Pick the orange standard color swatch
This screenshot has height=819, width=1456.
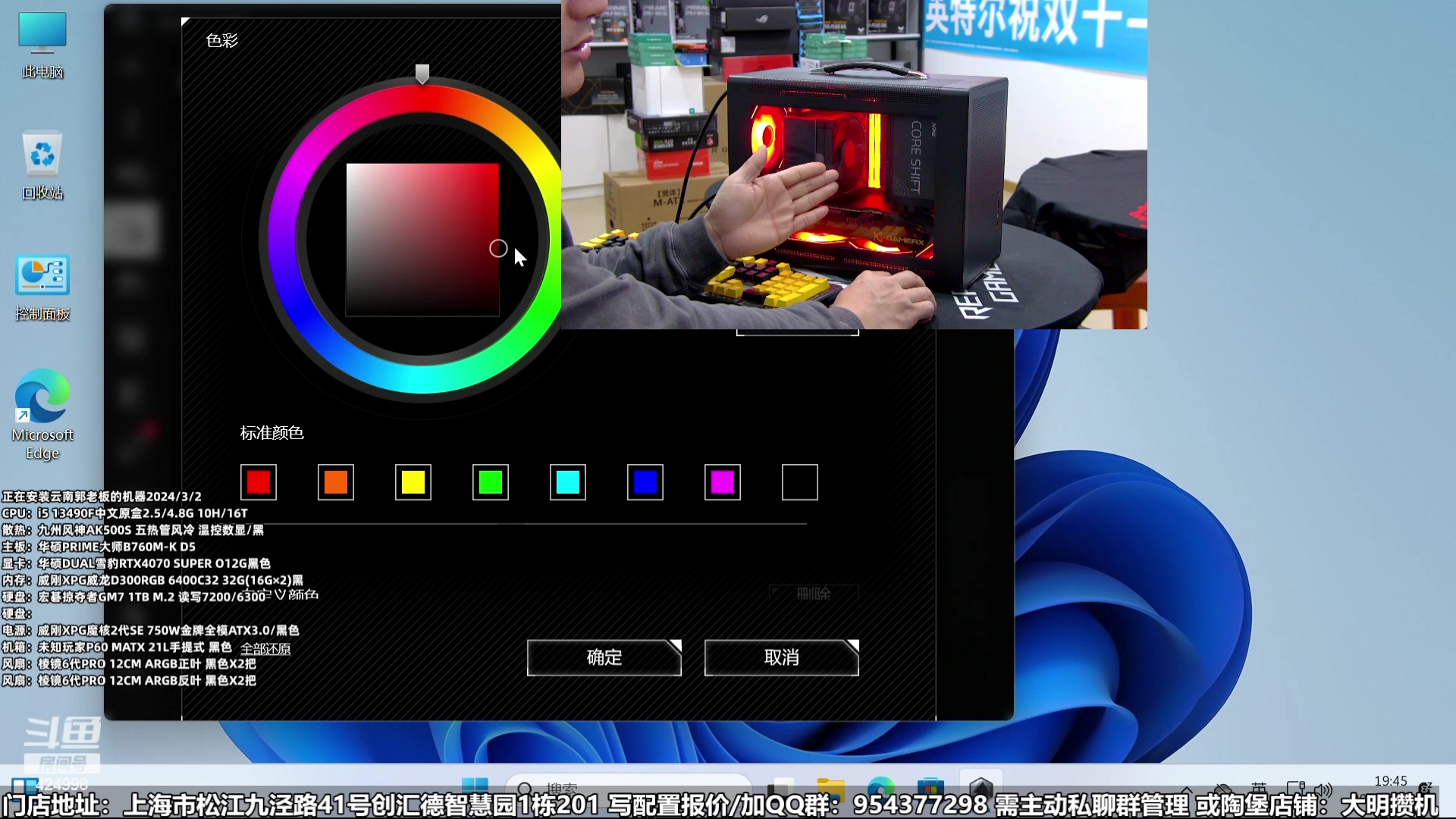pos(336,482)
